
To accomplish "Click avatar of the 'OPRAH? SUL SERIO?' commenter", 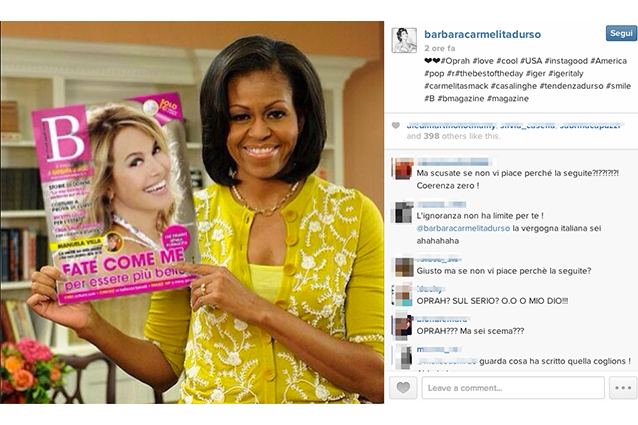I will click(403, 296).
